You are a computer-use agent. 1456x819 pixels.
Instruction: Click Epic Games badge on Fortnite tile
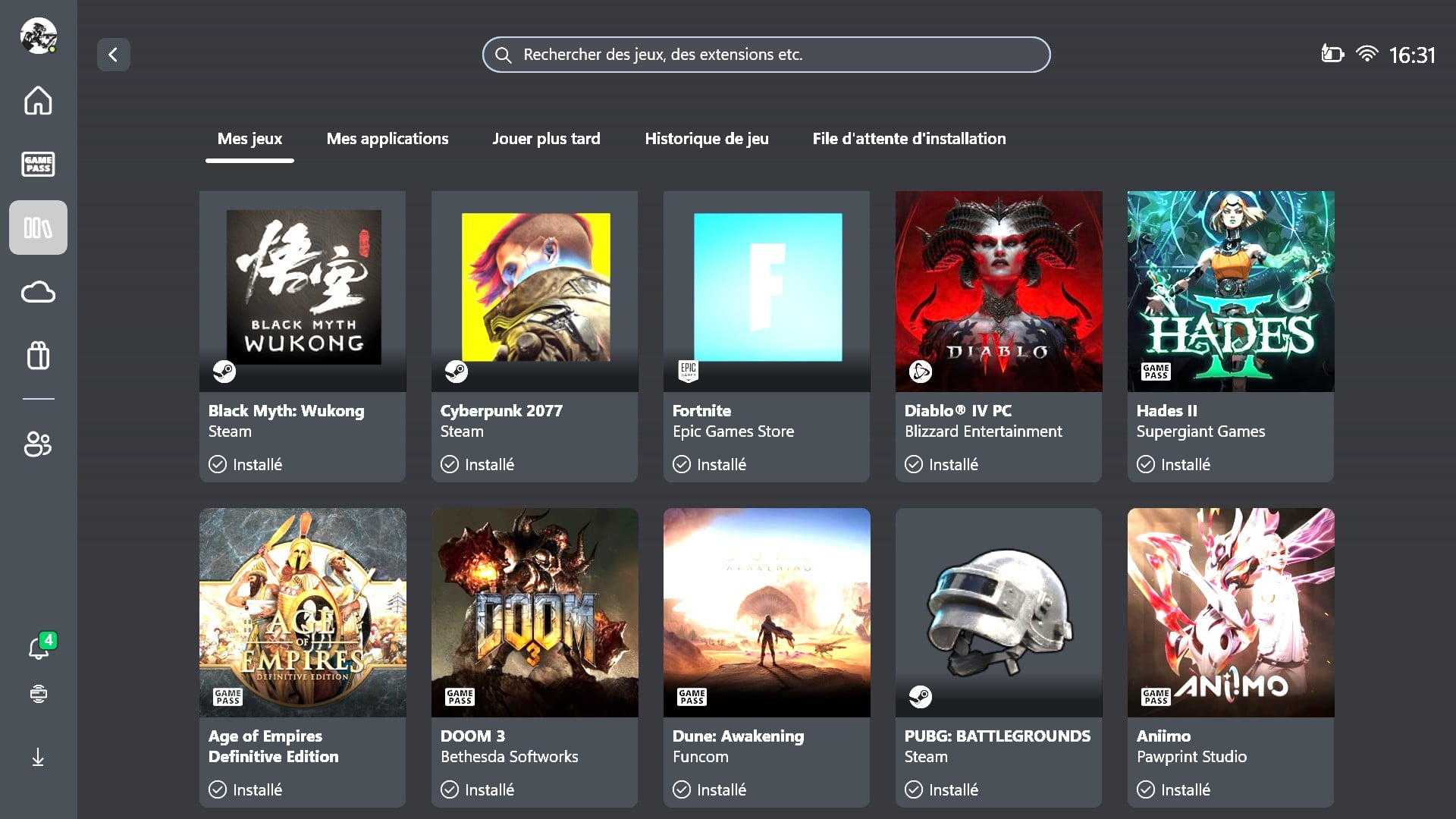[688, 371]
